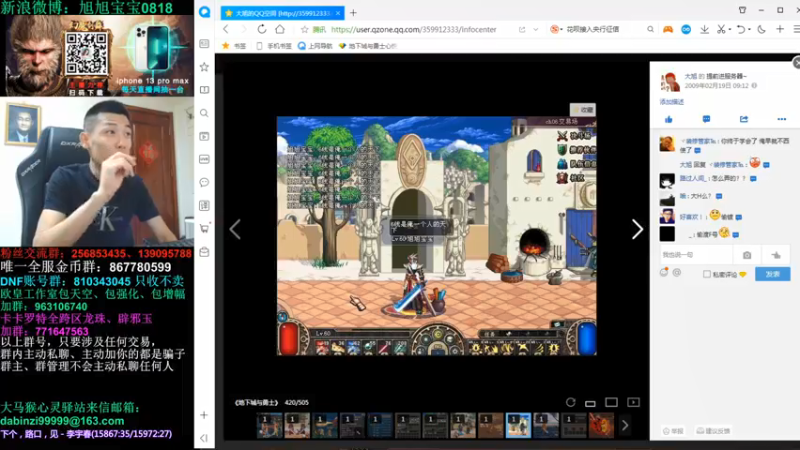The image size is (800, 450).
Task: Open the sidebar shopping cart icon
Action: click(205, 229)
